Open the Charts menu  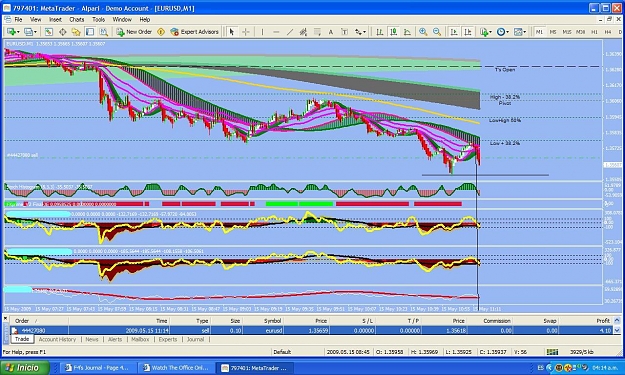pos(77,19)
